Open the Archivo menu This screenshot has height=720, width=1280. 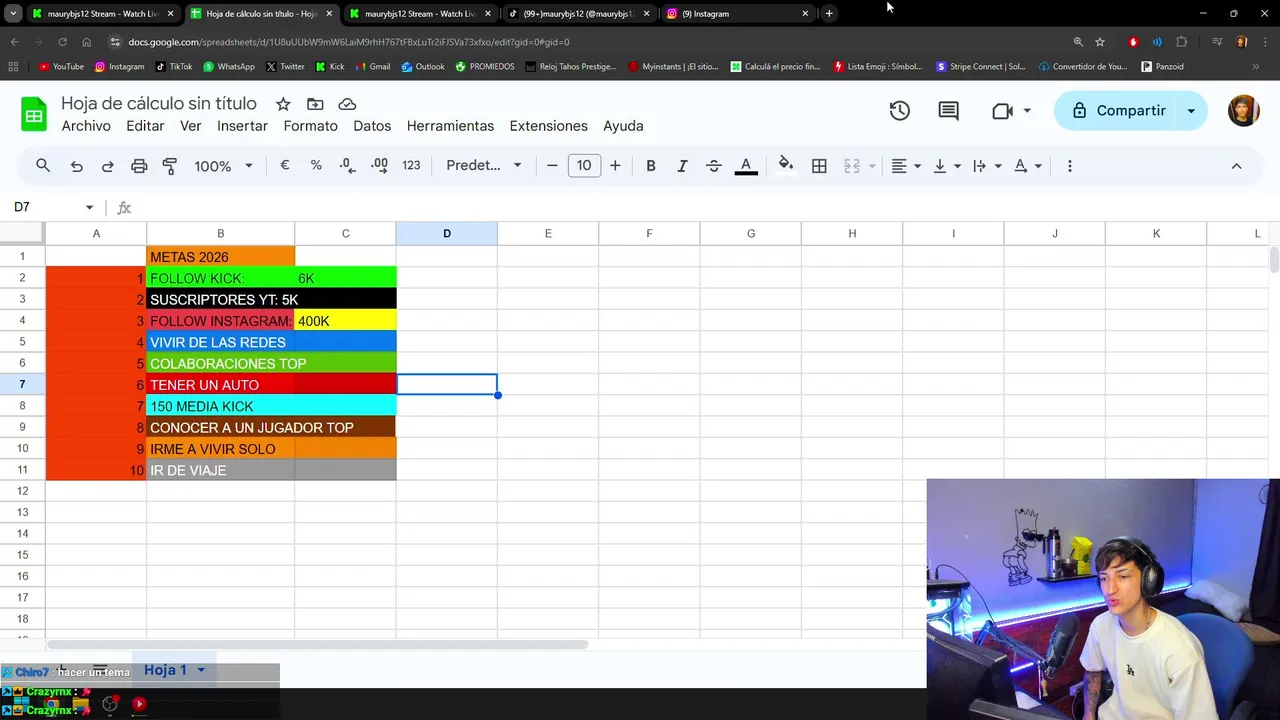pos(86,126)
